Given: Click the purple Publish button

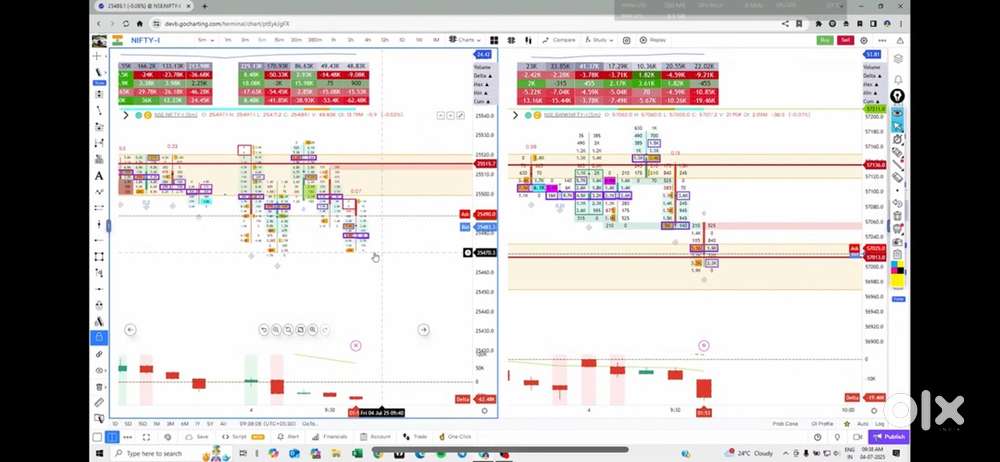Looking at the screenshot, I should (x=889, y=437).
